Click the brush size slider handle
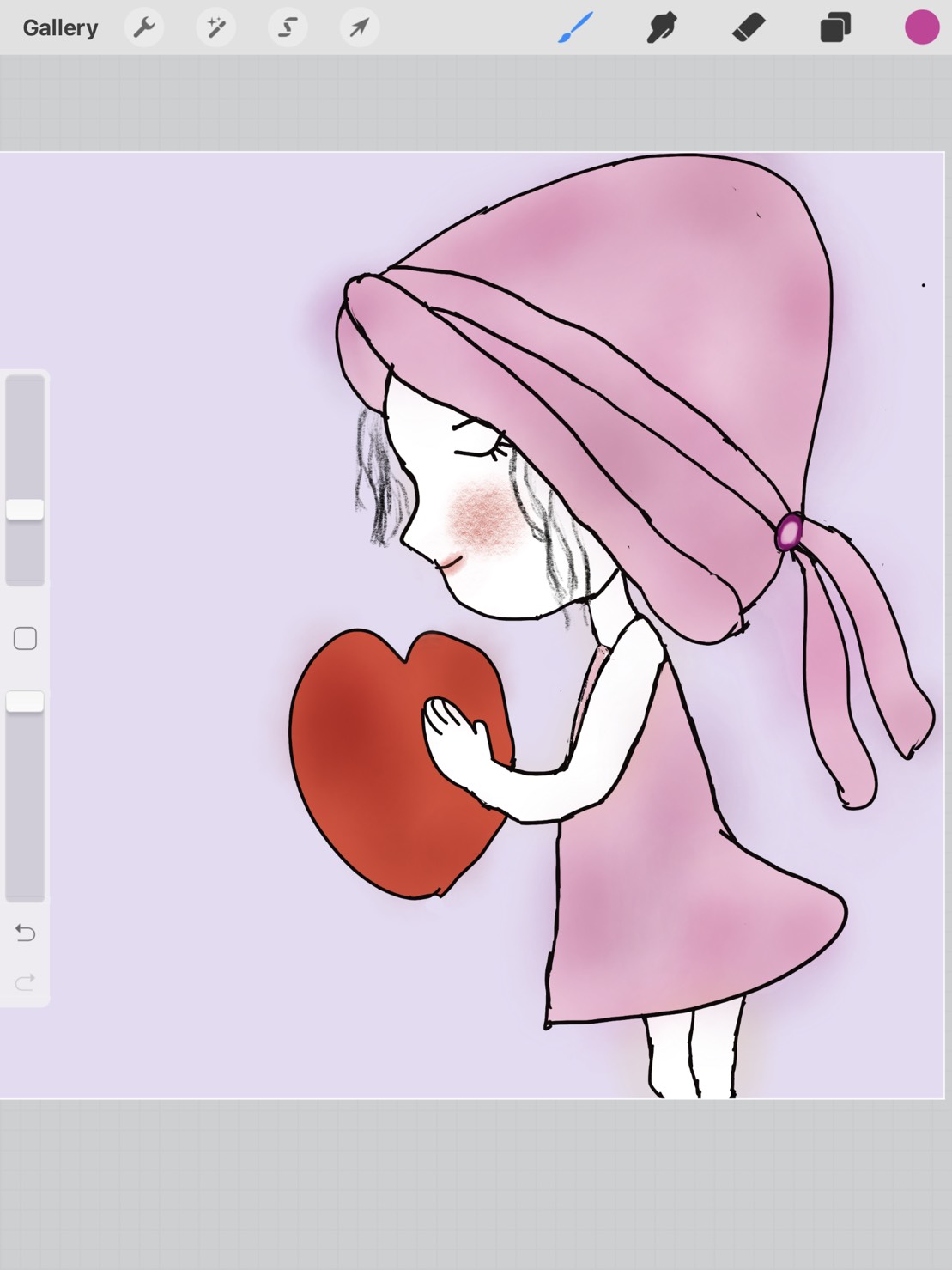This screenshot has width=952, height=1270. (x=25, y=509)
